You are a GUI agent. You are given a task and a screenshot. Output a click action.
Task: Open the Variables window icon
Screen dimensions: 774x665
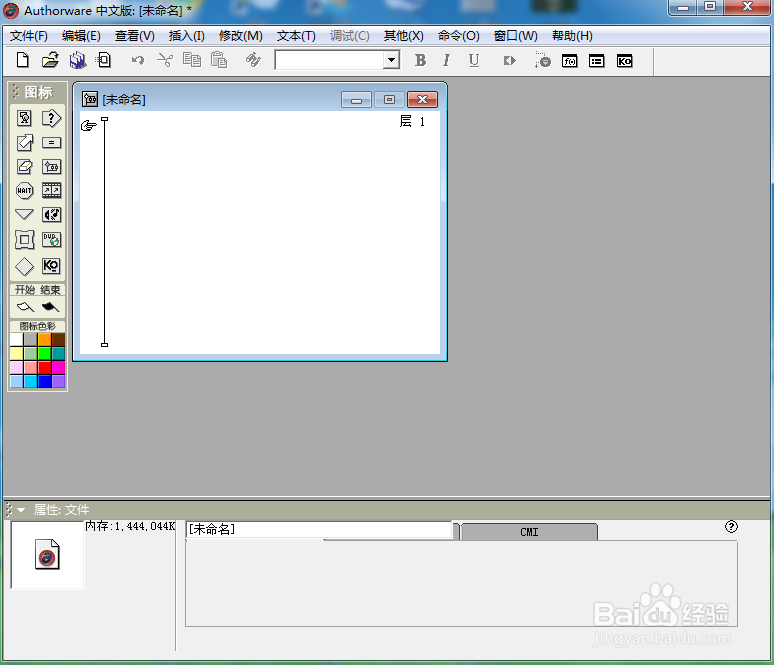(x=596, y=61)
